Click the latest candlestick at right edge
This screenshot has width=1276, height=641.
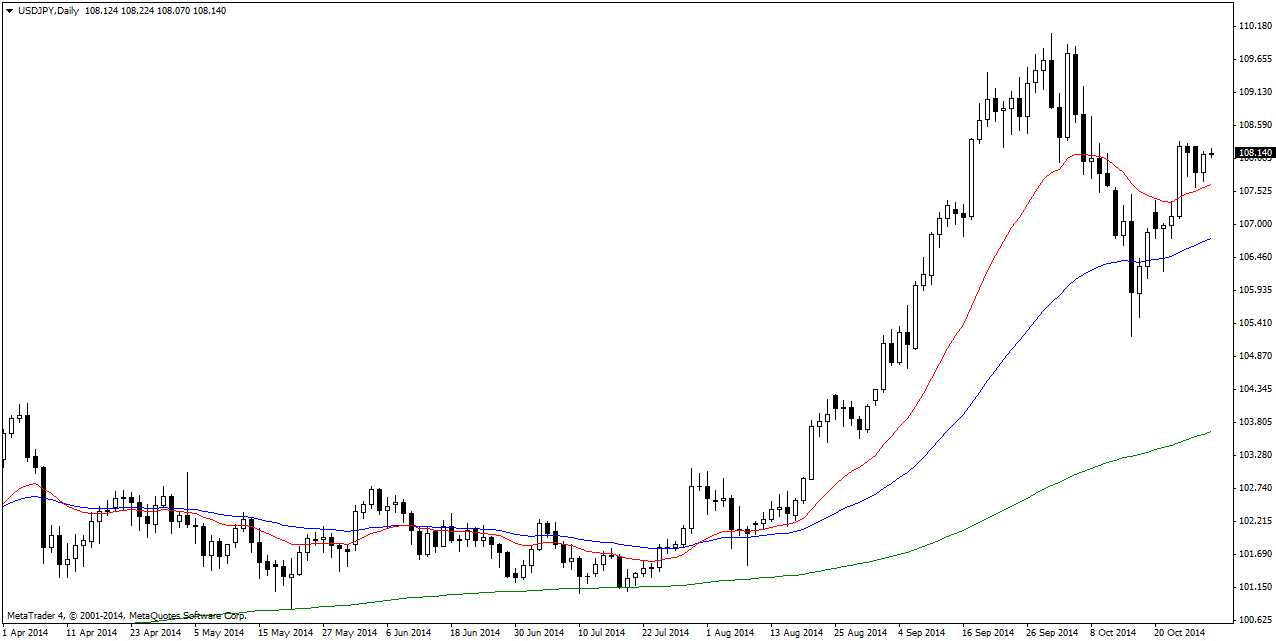click(x=1212, y=153)
